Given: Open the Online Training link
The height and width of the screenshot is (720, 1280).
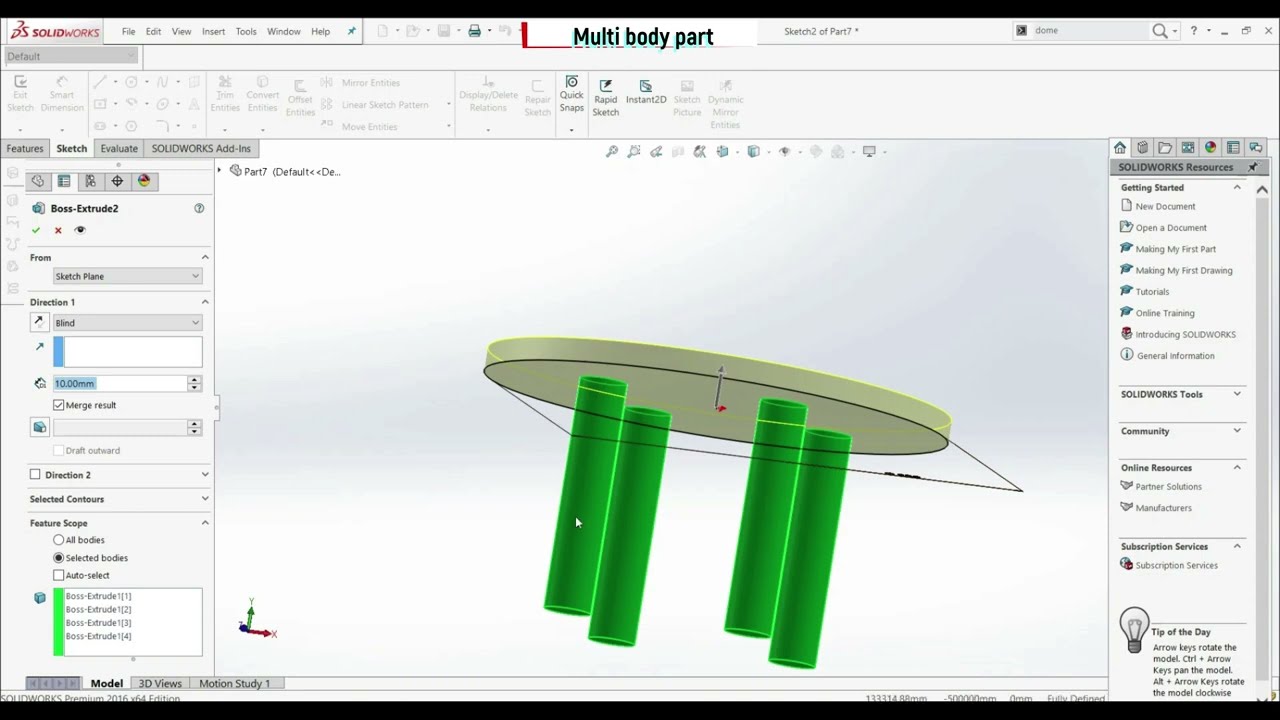Looking at the screenshot, I should 1165,313.
